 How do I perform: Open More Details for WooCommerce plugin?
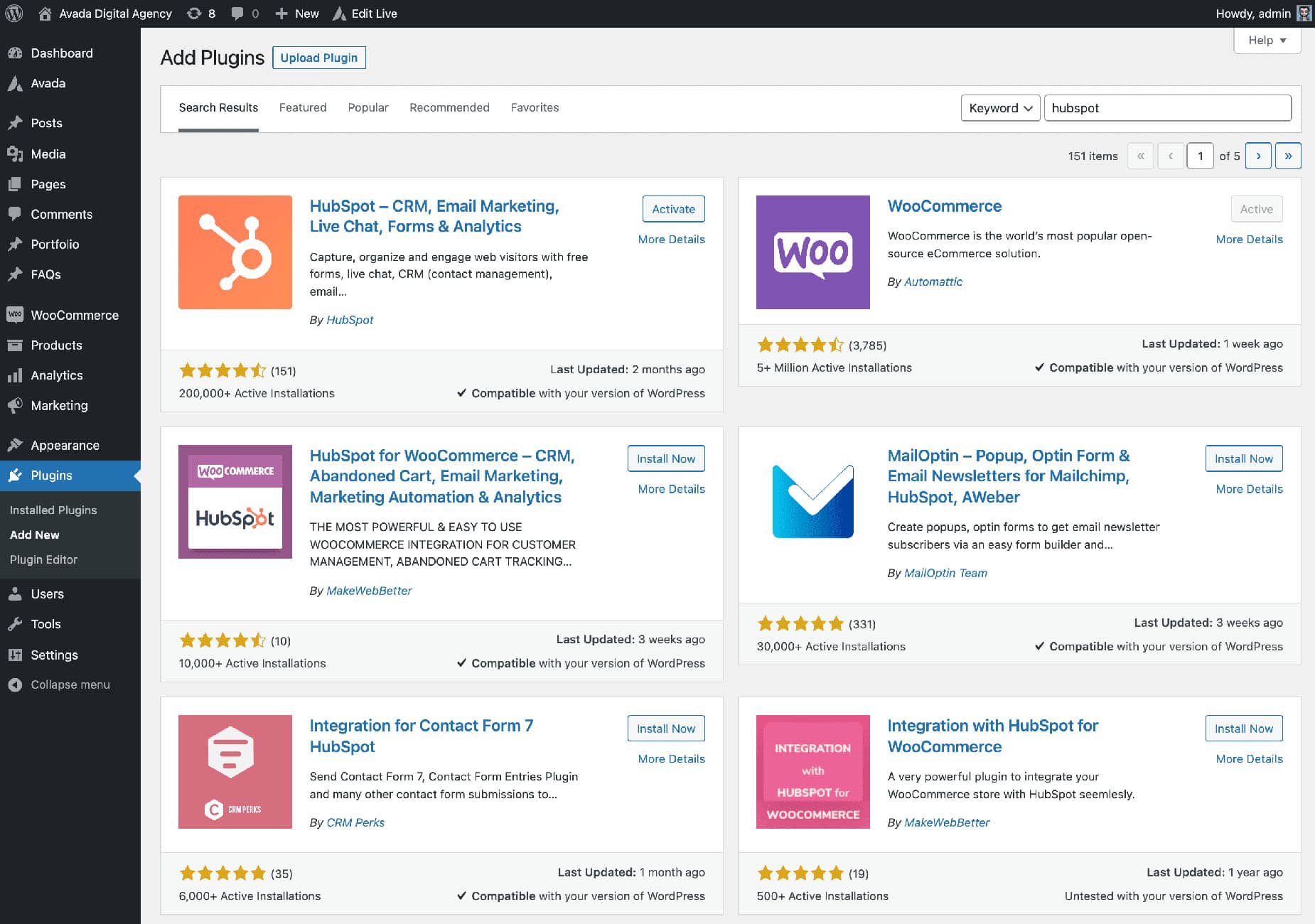click(x=1249, y=240)
